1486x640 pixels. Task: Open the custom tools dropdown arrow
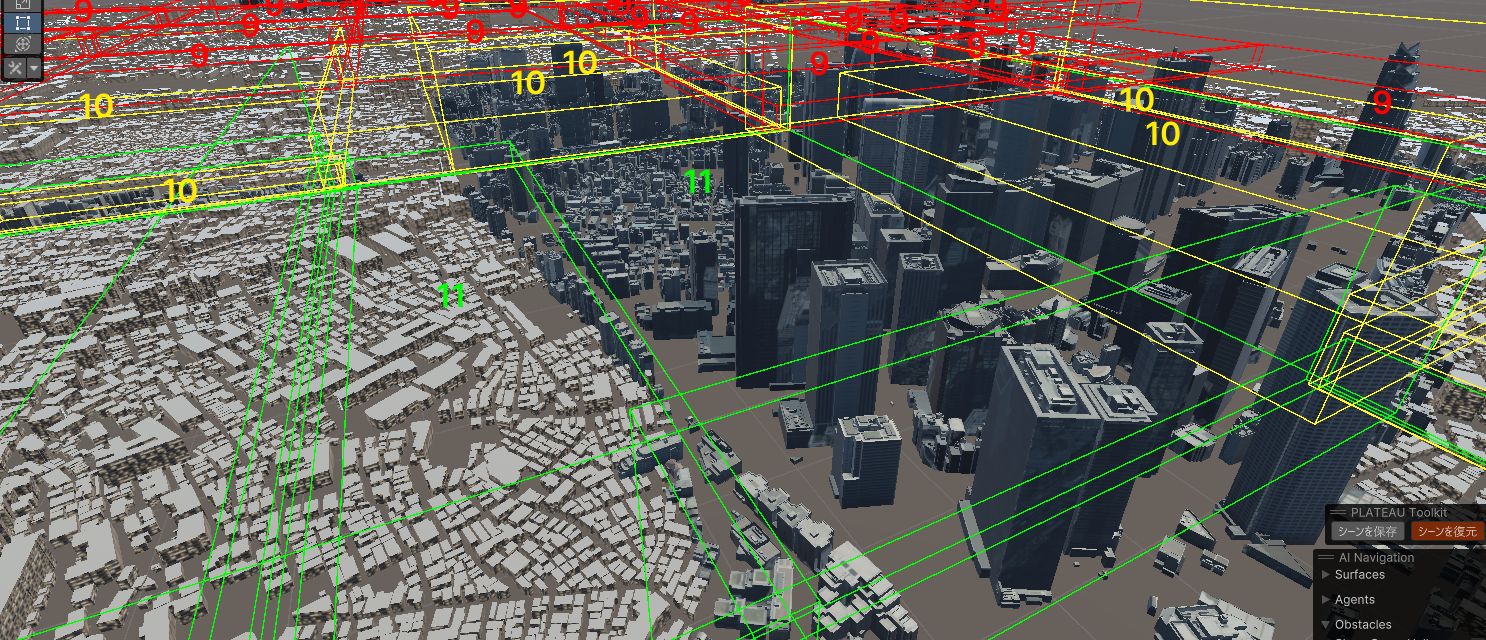click(35, 68)
